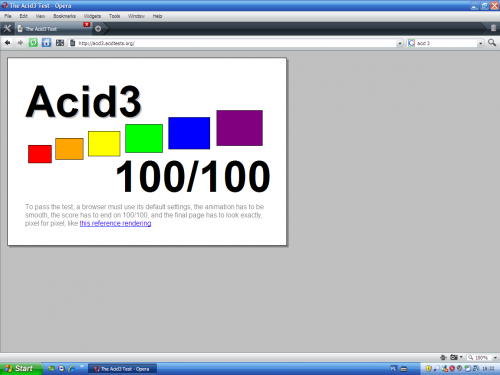Click the purple Acid3 square
The width and height of the screenshot is (500, 375).
239,128
